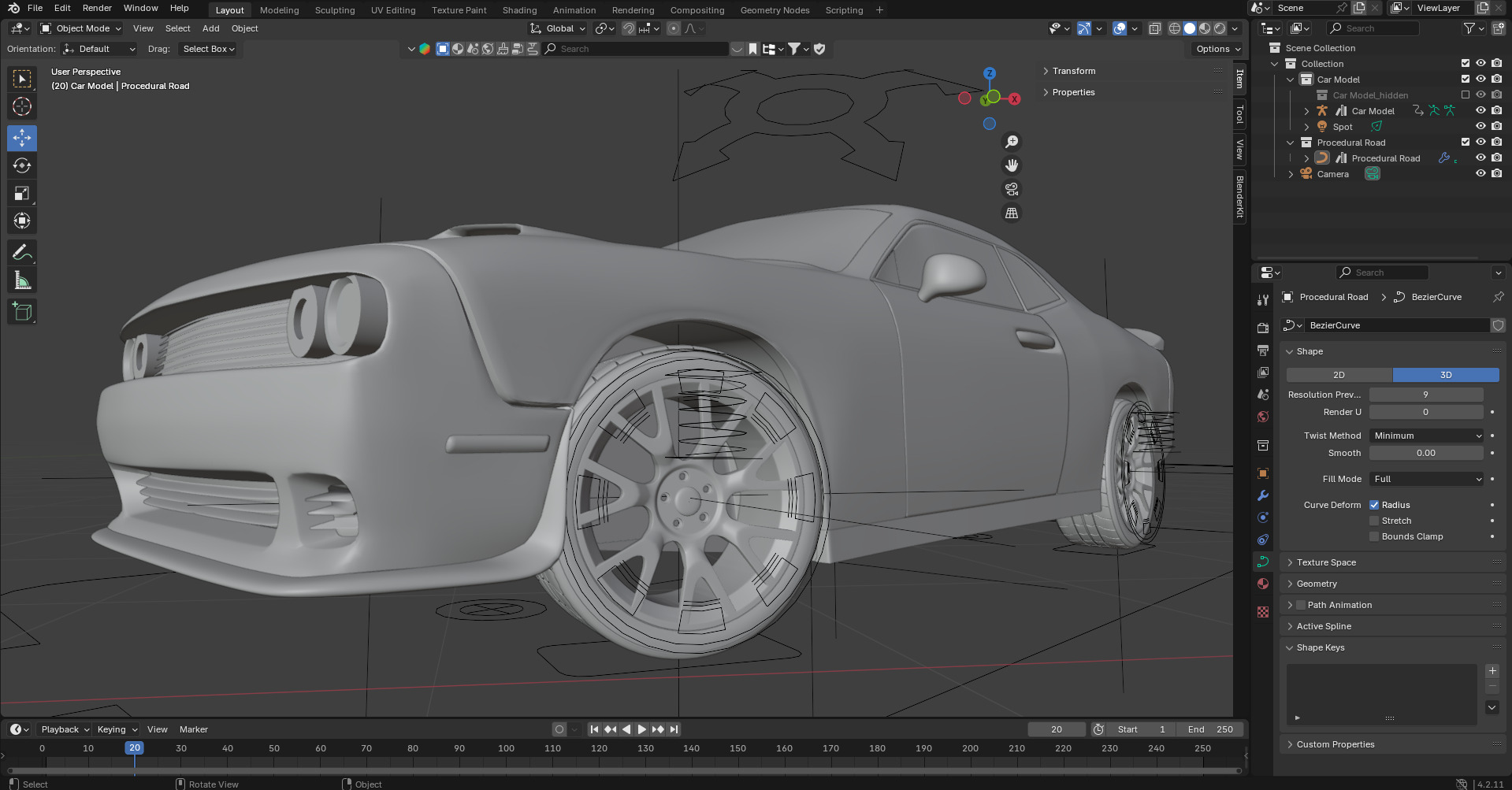1512x790 pixels.
Task: Select the Select Box tool in toolbar
Action: 22,79
